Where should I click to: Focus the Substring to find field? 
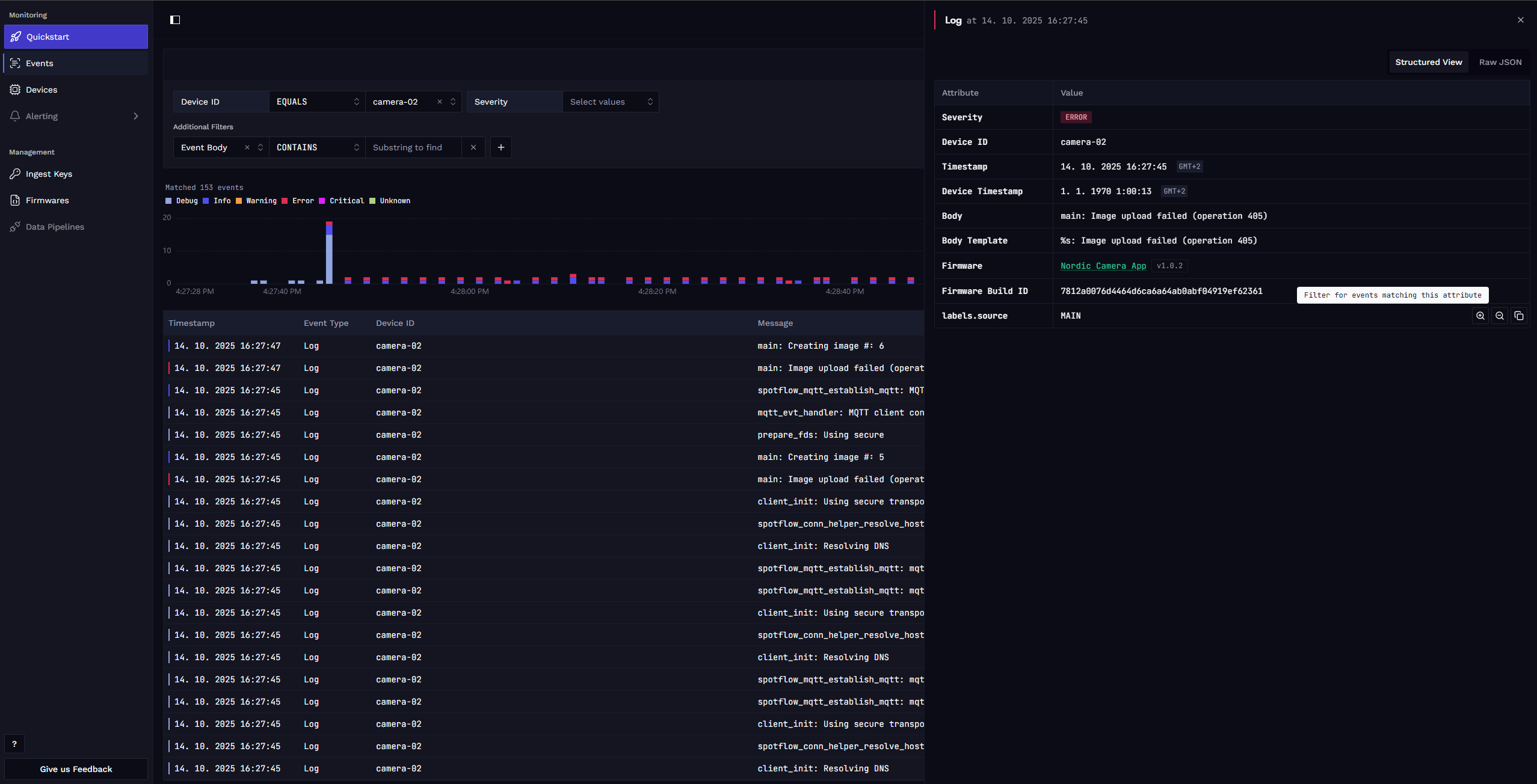(413, 147)
